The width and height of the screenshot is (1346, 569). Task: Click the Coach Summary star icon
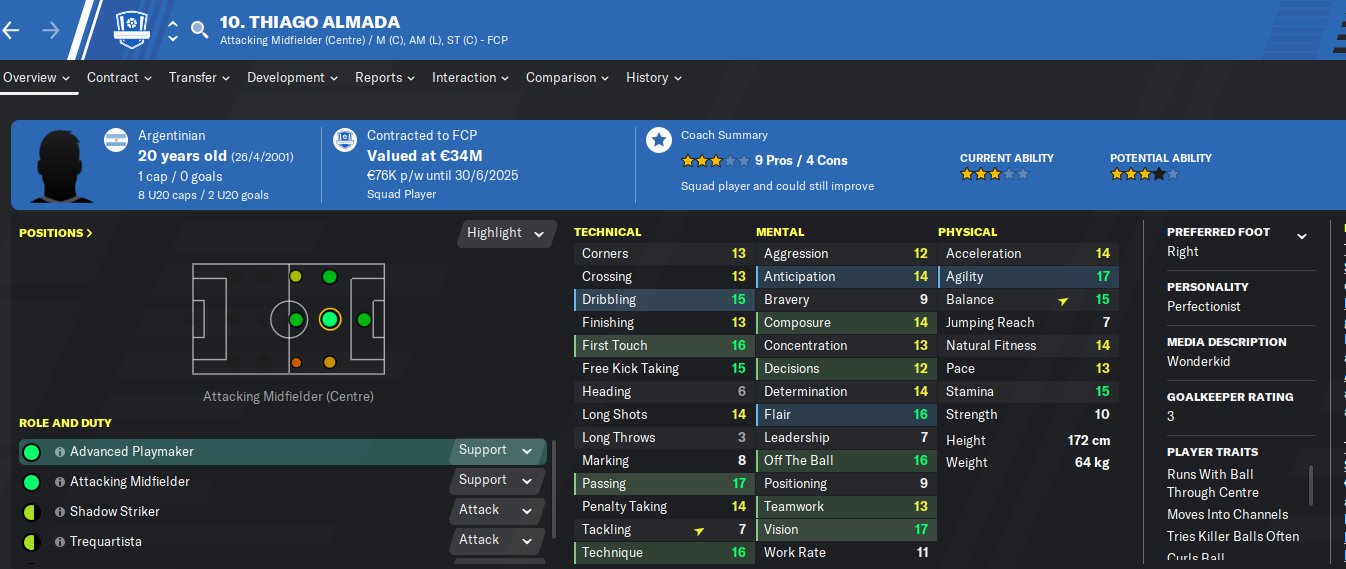pos(658,140)
